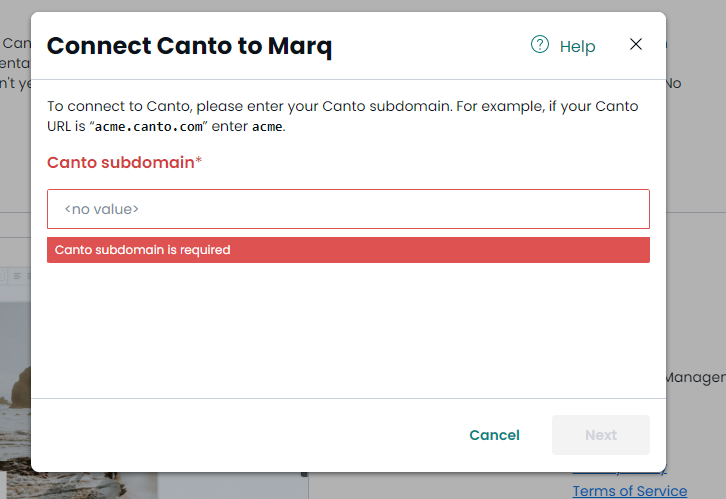Click the dimmed 'No' text at right edge

(x=674, y=83)
